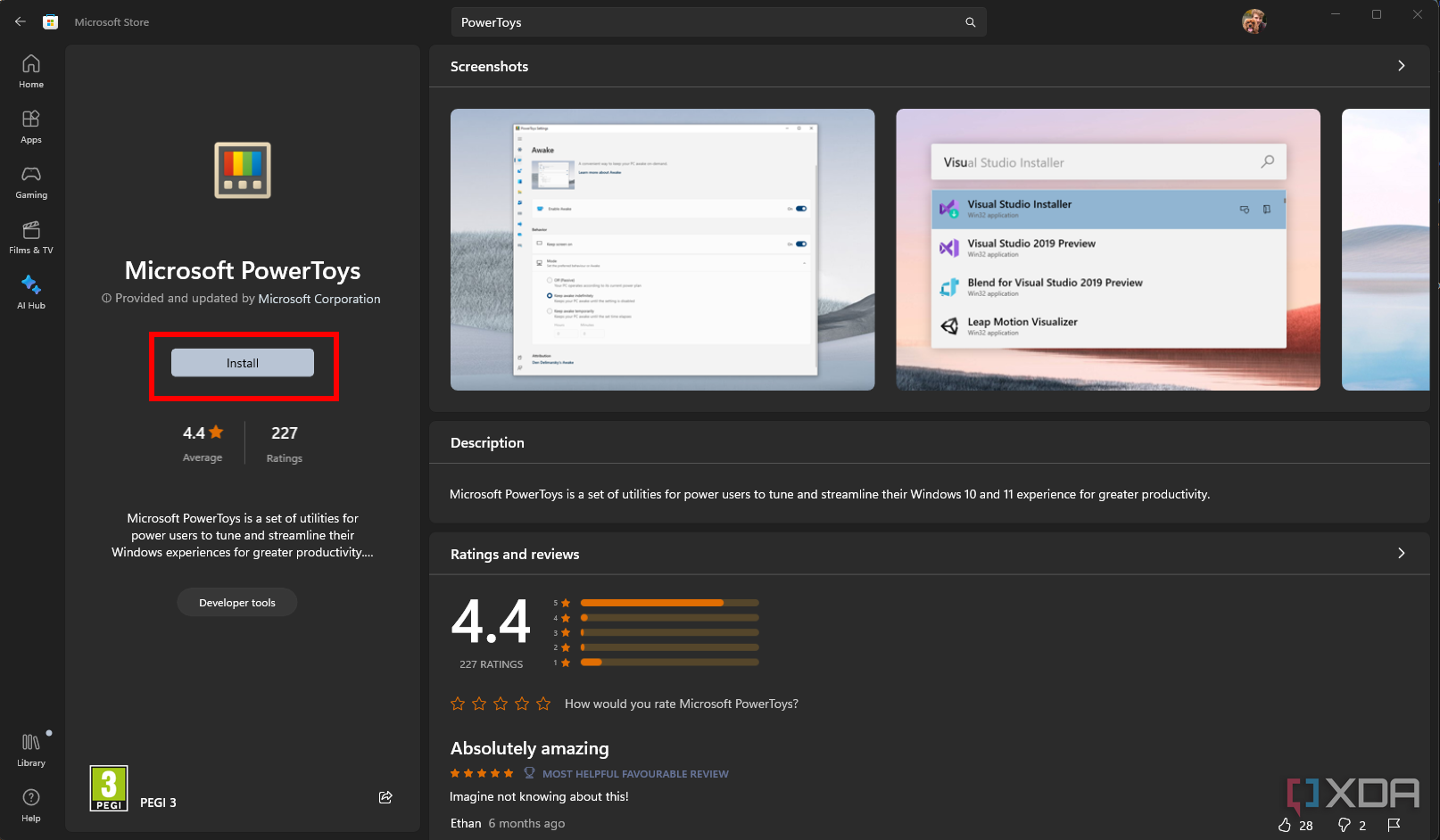Minimize the Microsoft Store window
This screenshot has height=840, width=1440.
[1336, 14]
